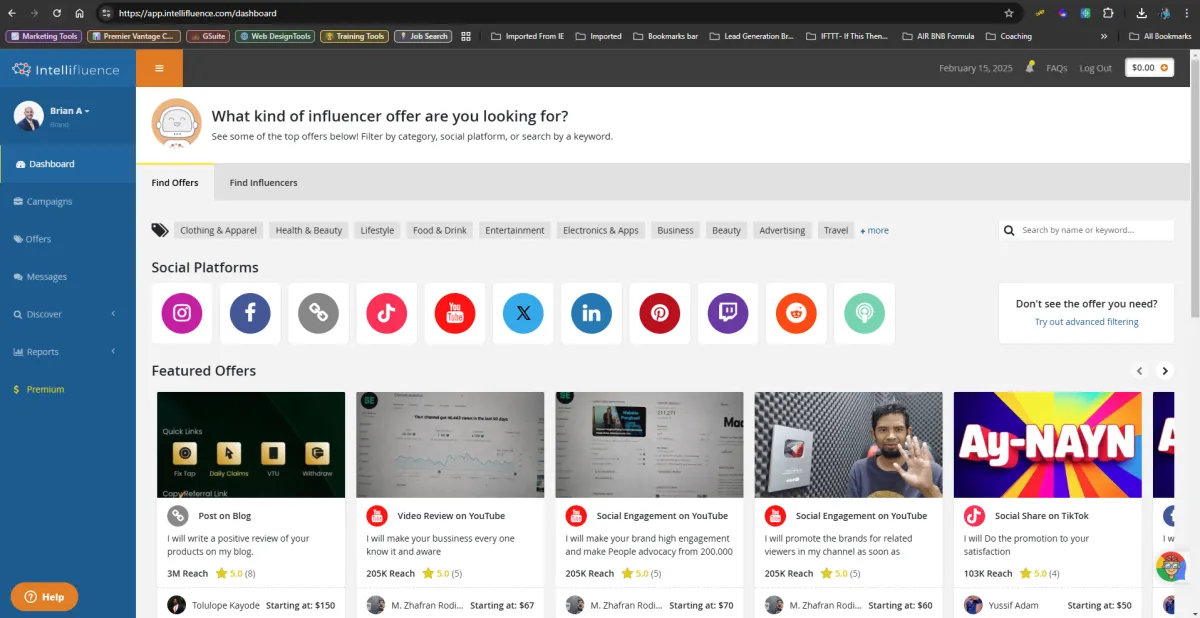Open browser extensions puzzle icon
Viewport: 1200px width, 618px height.
click(x=1108, y=13)
